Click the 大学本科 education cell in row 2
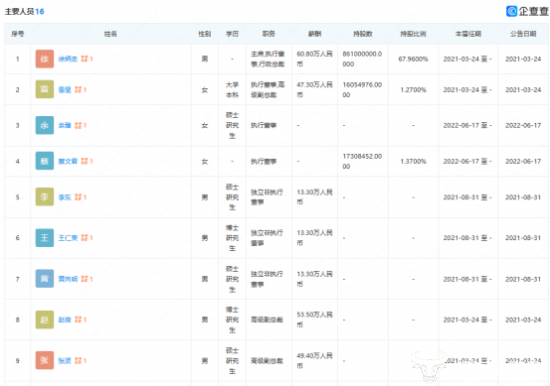The width and height of the screenshot is (550, 386). (232, 90)
